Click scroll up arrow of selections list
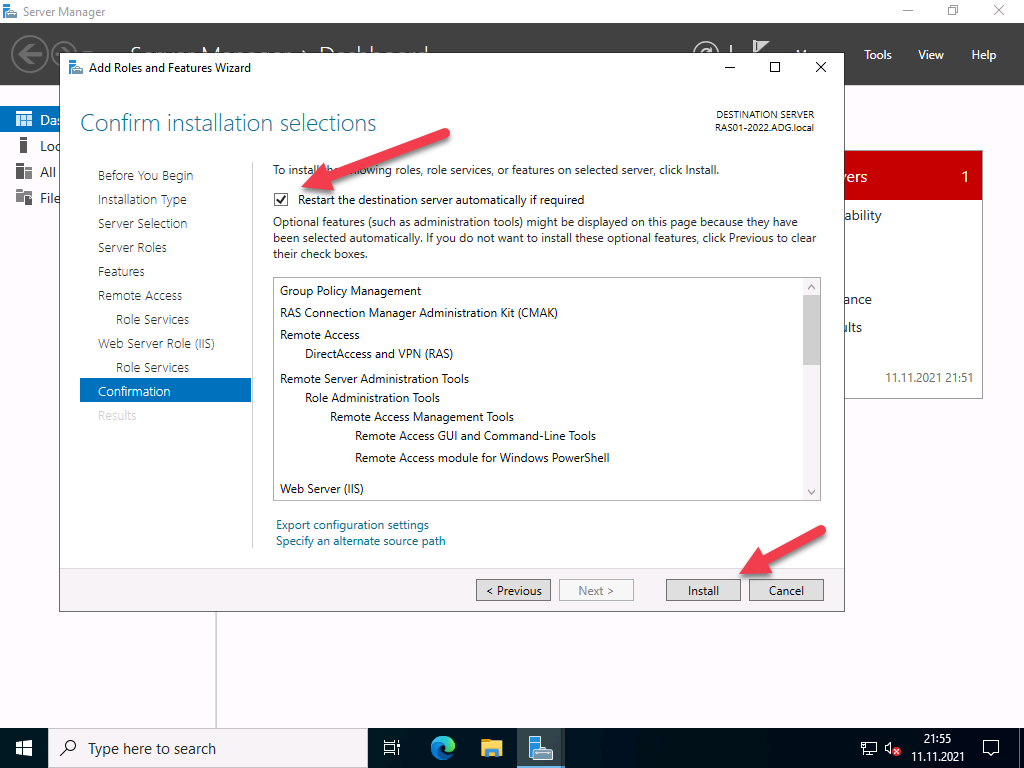 click(x=811, y=287)
